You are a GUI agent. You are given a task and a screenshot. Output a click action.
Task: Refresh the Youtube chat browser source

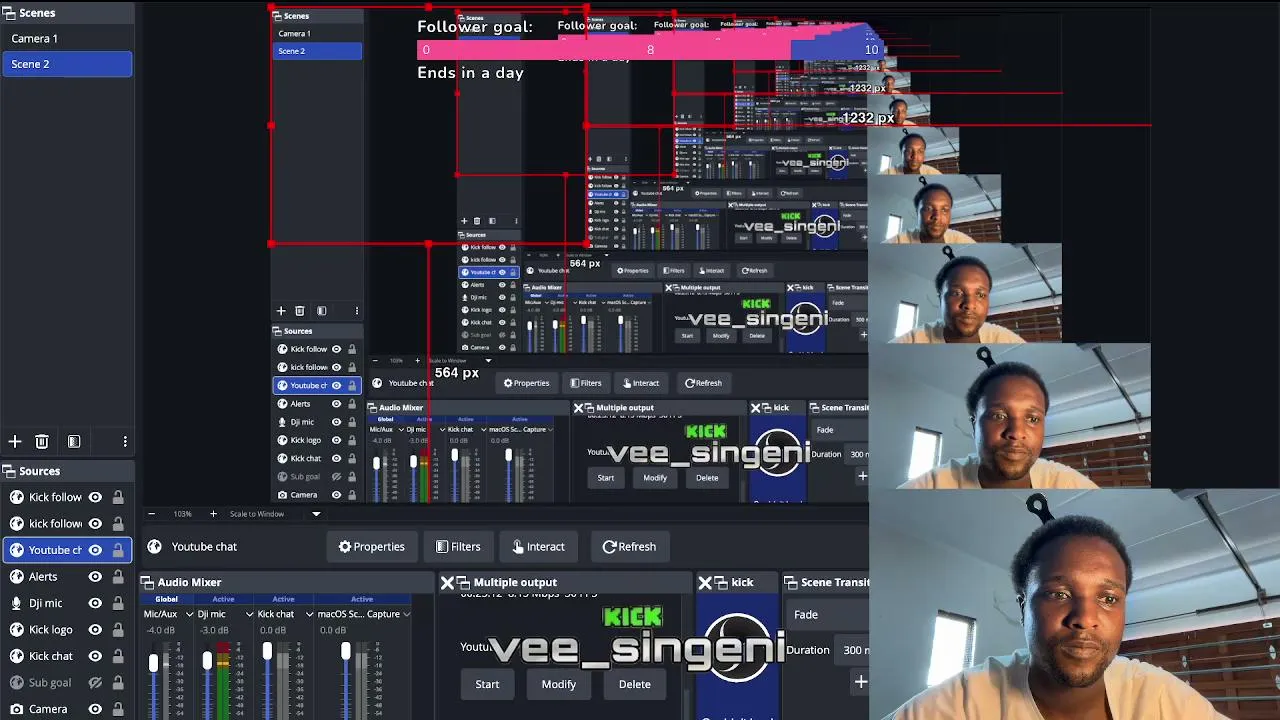(x=629, y=547)
